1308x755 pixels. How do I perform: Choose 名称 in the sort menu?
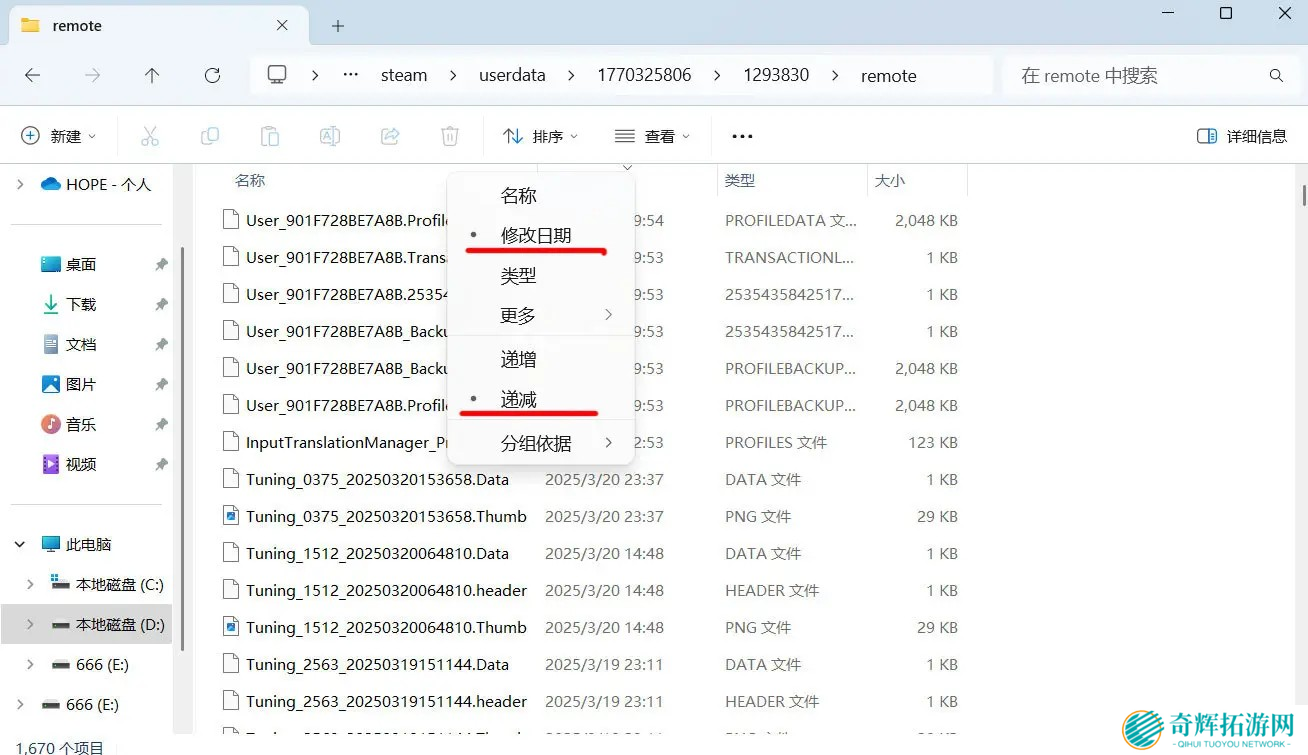[x=518, y=195]
